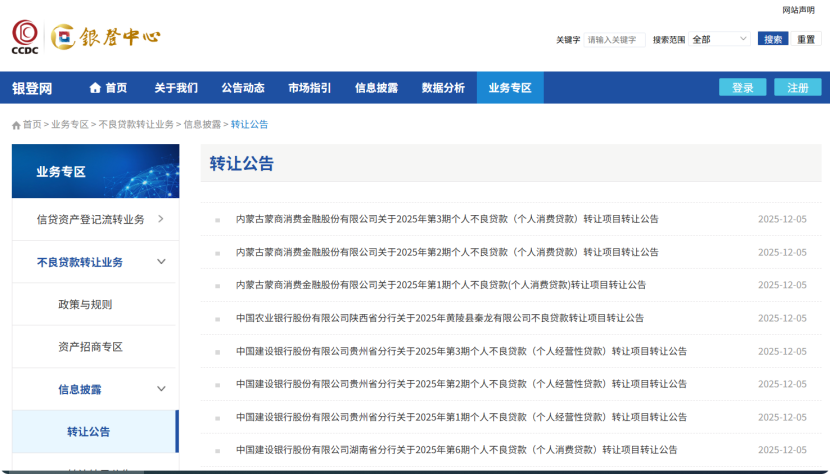Click the CCDC logo icon

[25, 36]
